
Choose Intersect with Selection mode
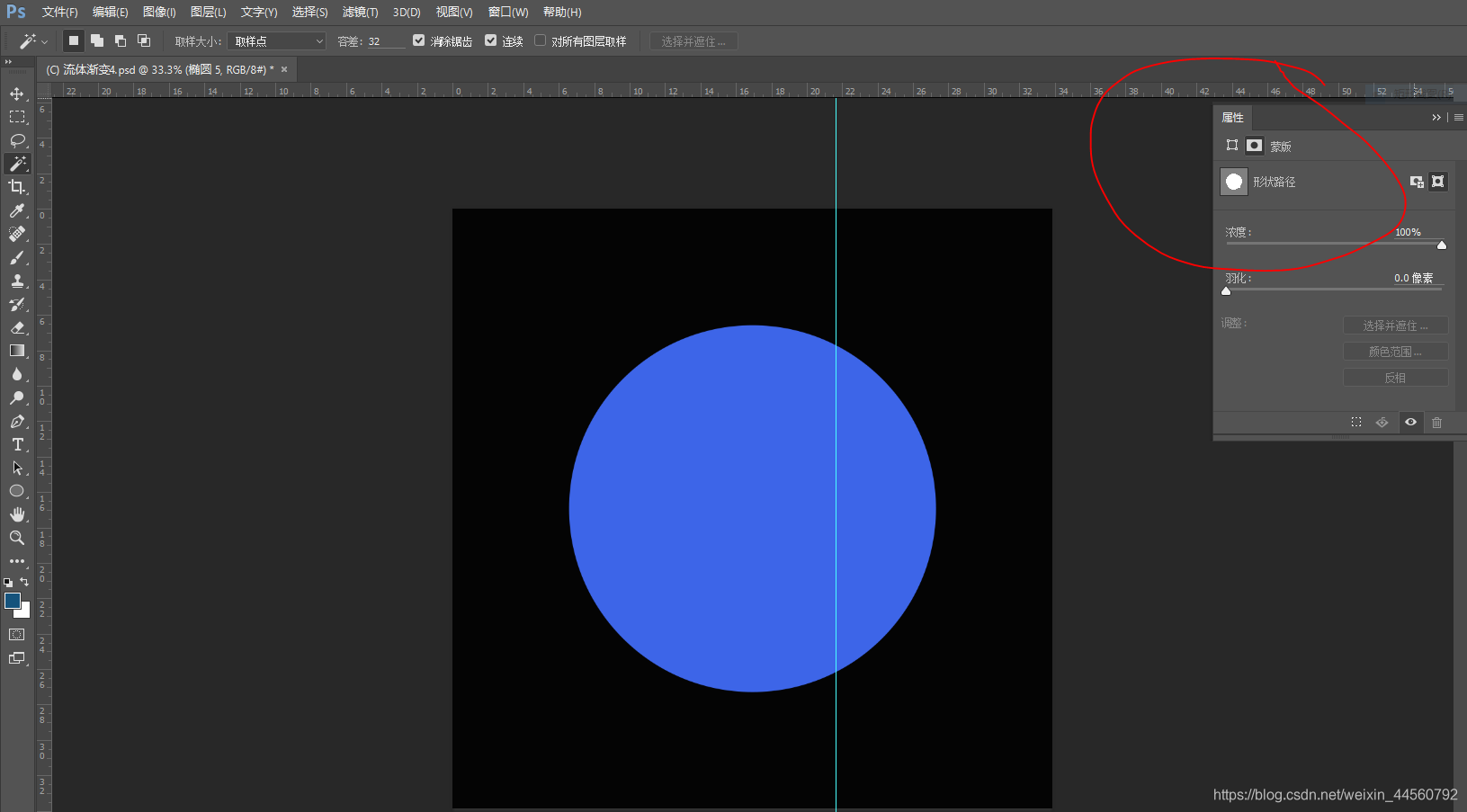(x=144, y=40)
